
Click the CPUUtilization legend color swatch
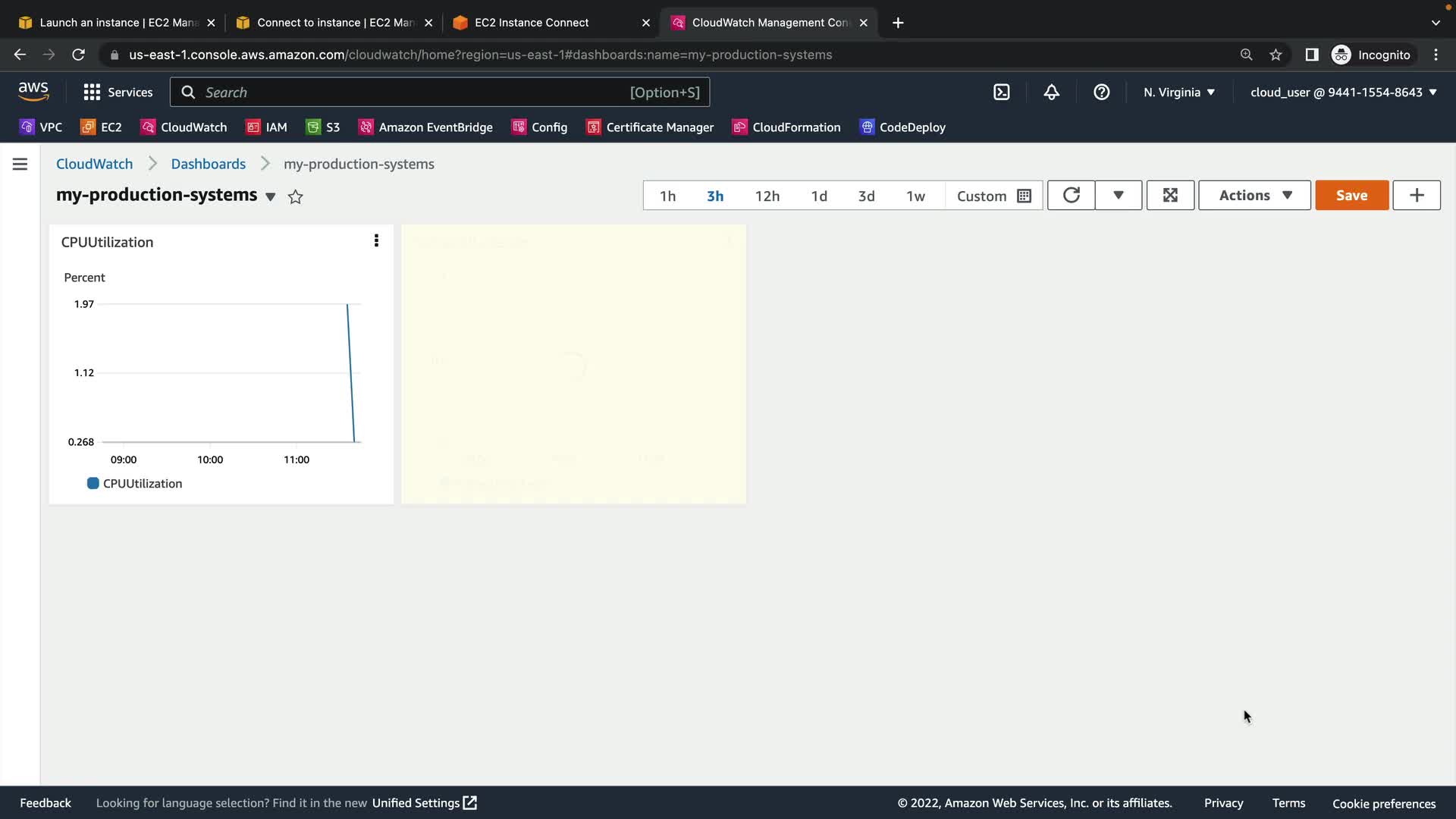93,483
